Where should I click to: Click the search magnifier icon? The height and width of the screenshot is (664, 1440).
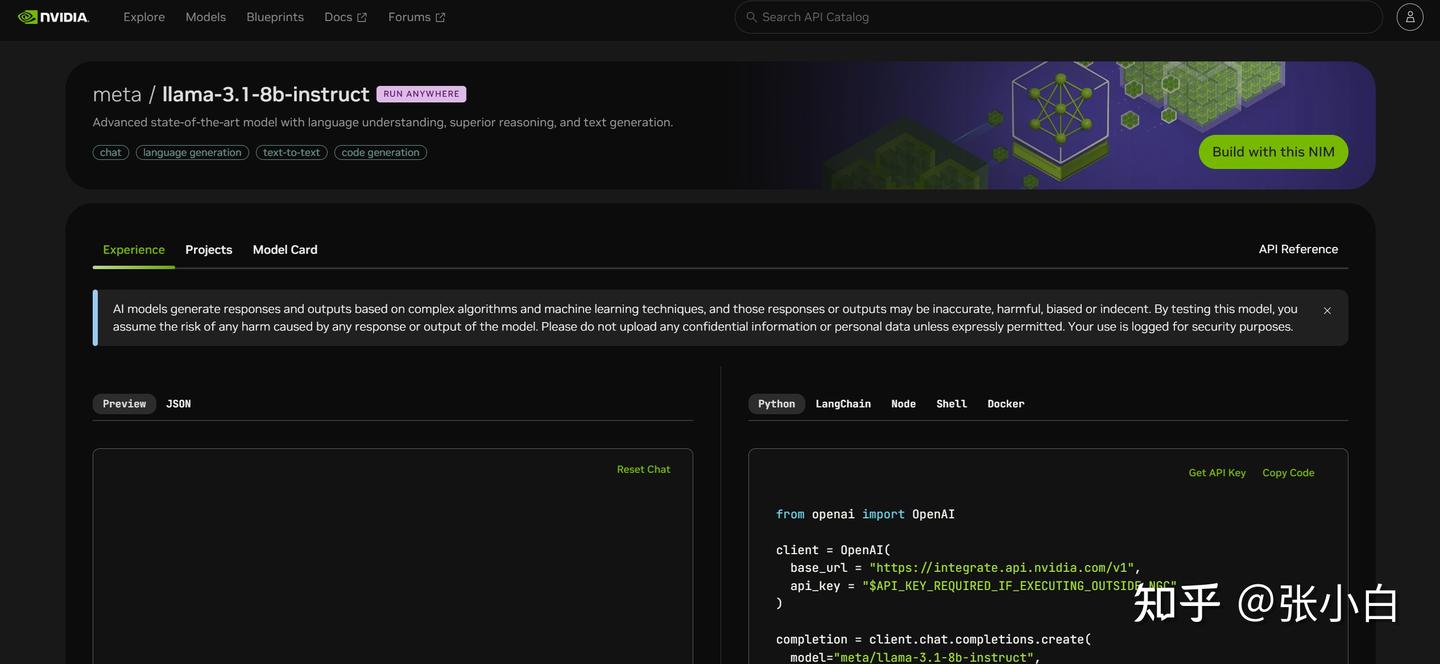tap(751, 17)
